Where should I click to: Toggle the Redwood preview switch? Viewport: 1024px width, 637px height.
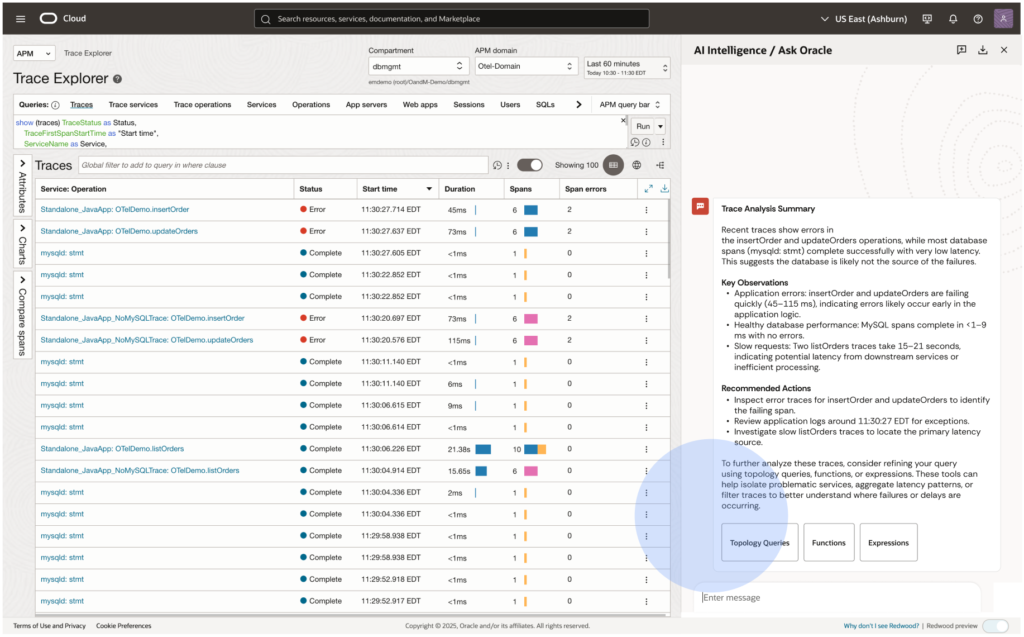[x=994, y=626]
